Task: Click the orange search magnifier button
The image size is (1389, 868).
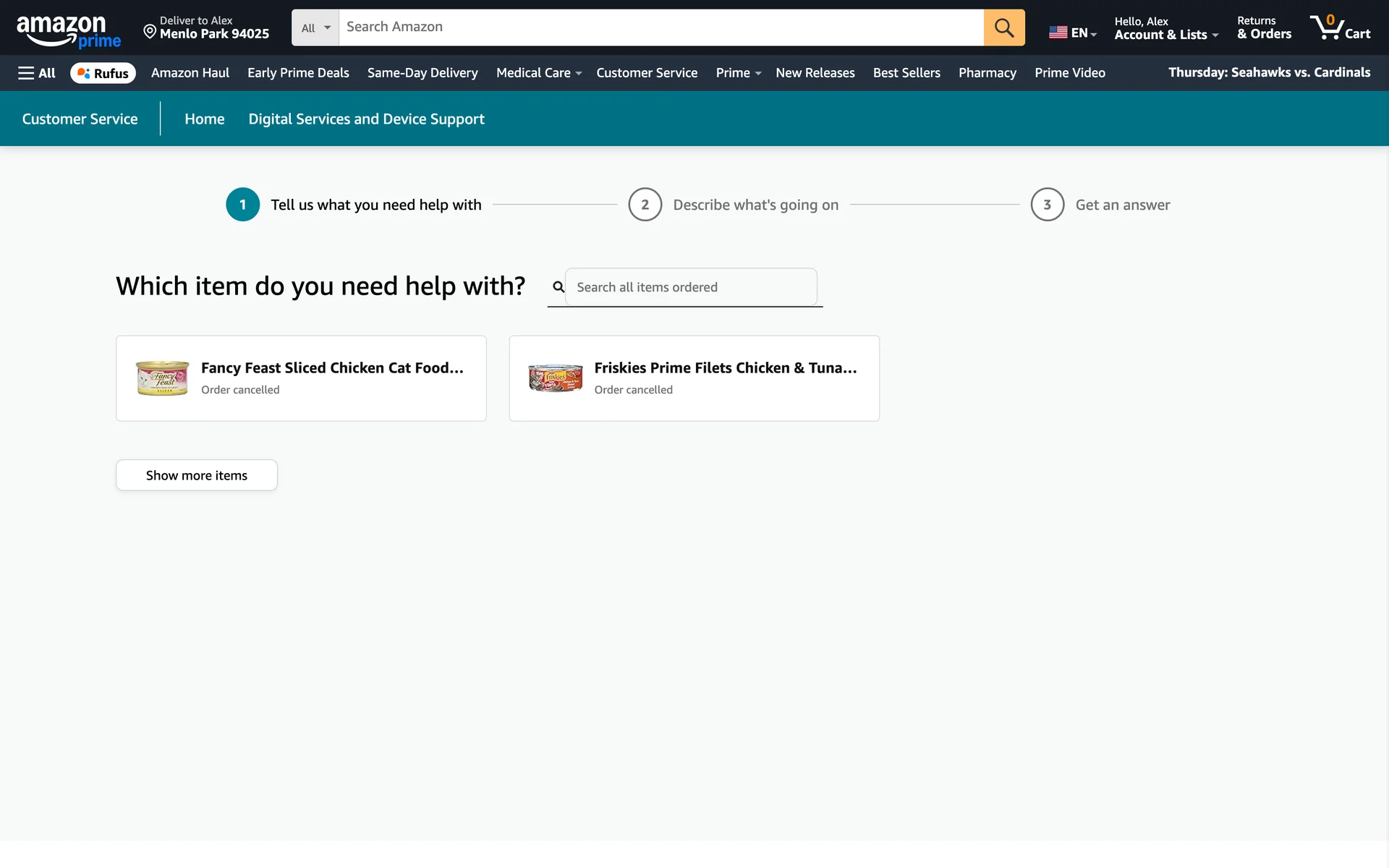Action: (1003, 27)
